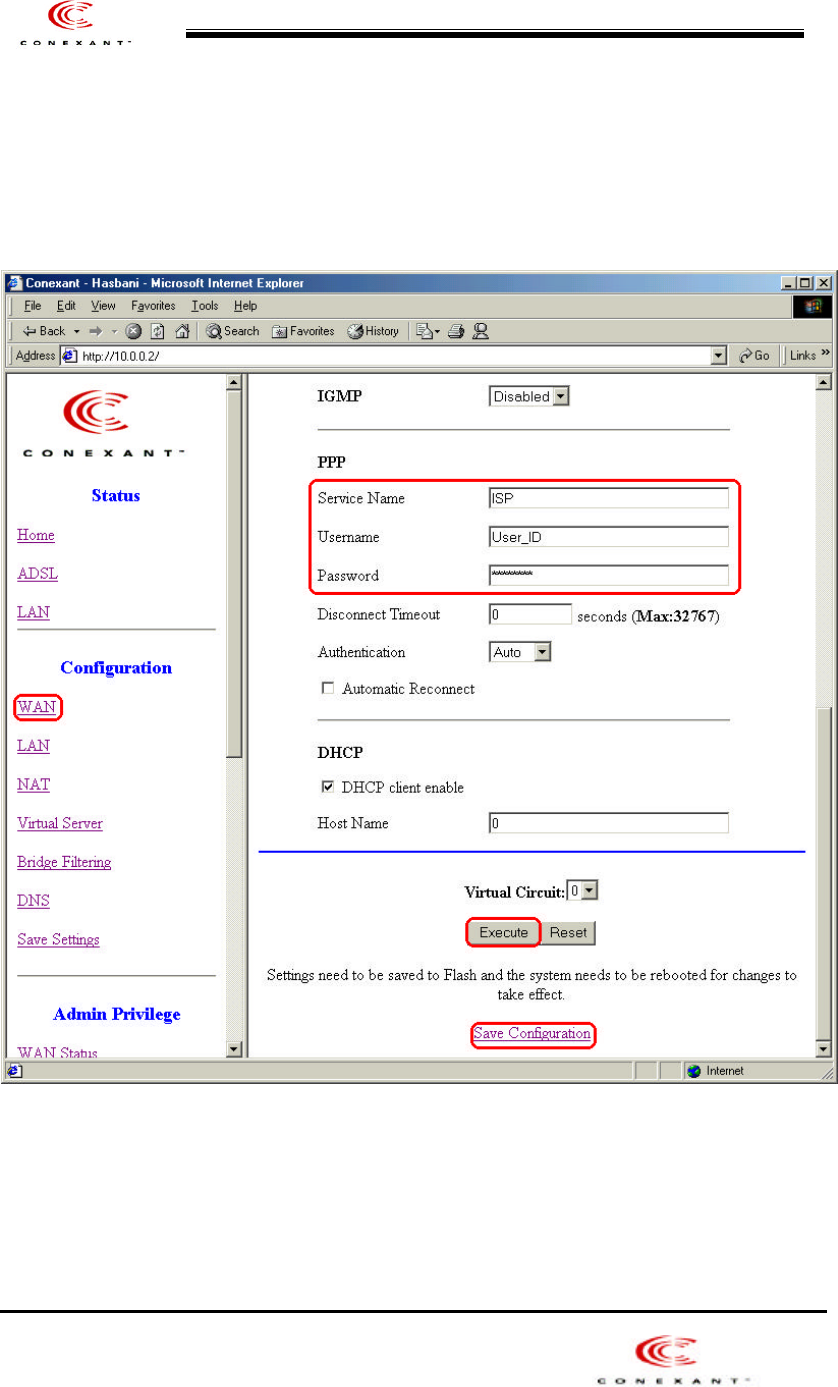Click the Disconnect Timeout field
The height and width of the screenshot is (1387, 838).
point(530,613)
